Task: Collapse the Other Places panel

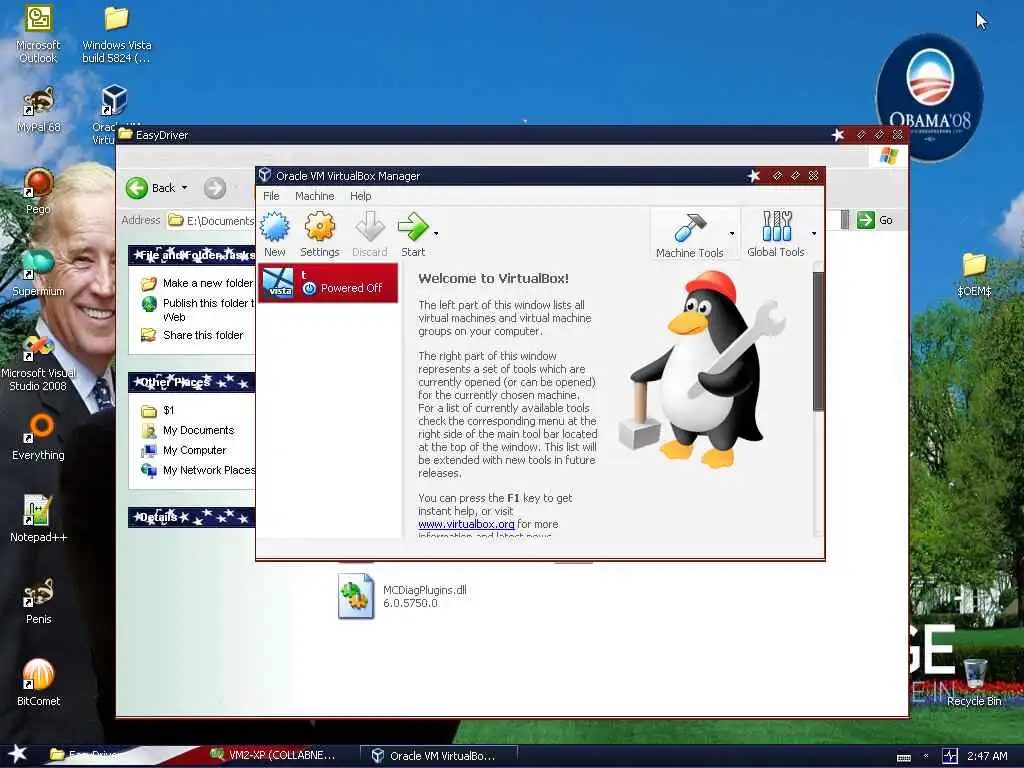Action: [x=191, y=382]
